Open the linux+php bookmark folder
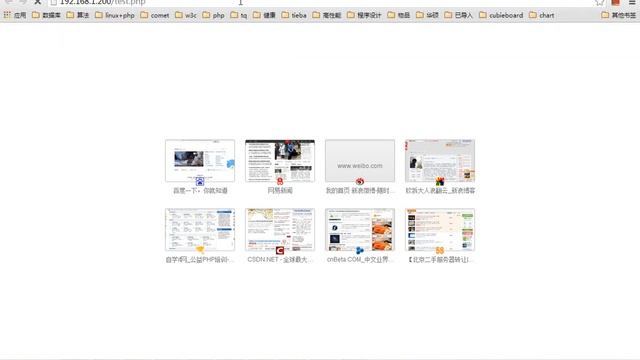This screenshot has height=360, width=640. (115, 15)
